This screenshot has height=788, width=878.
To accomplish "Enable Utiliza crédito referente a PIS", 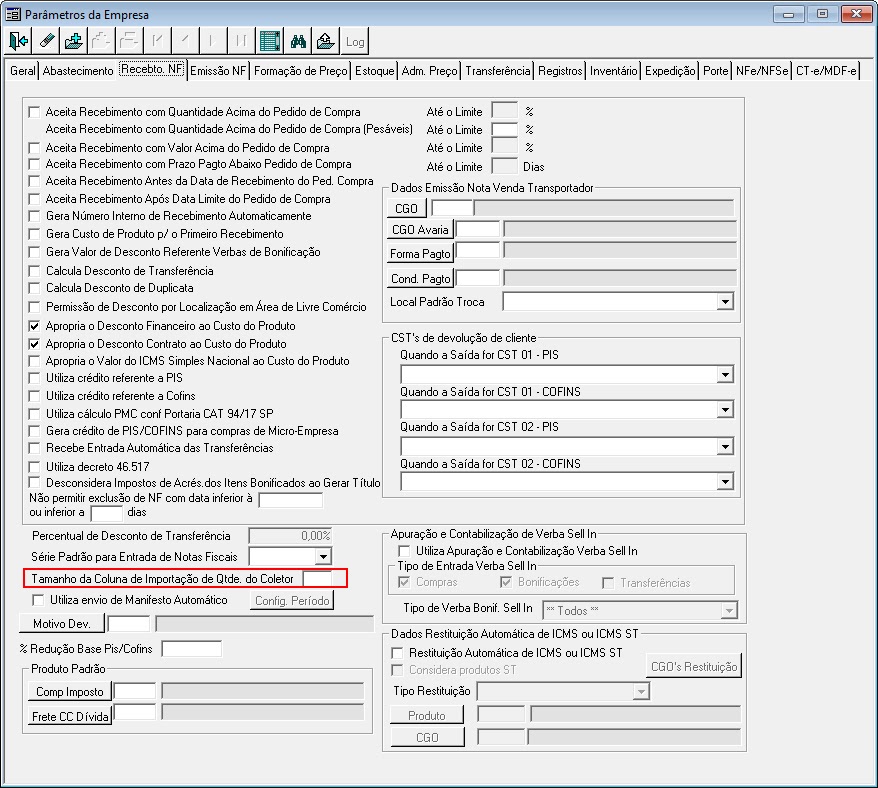I will tap(35, 378).
